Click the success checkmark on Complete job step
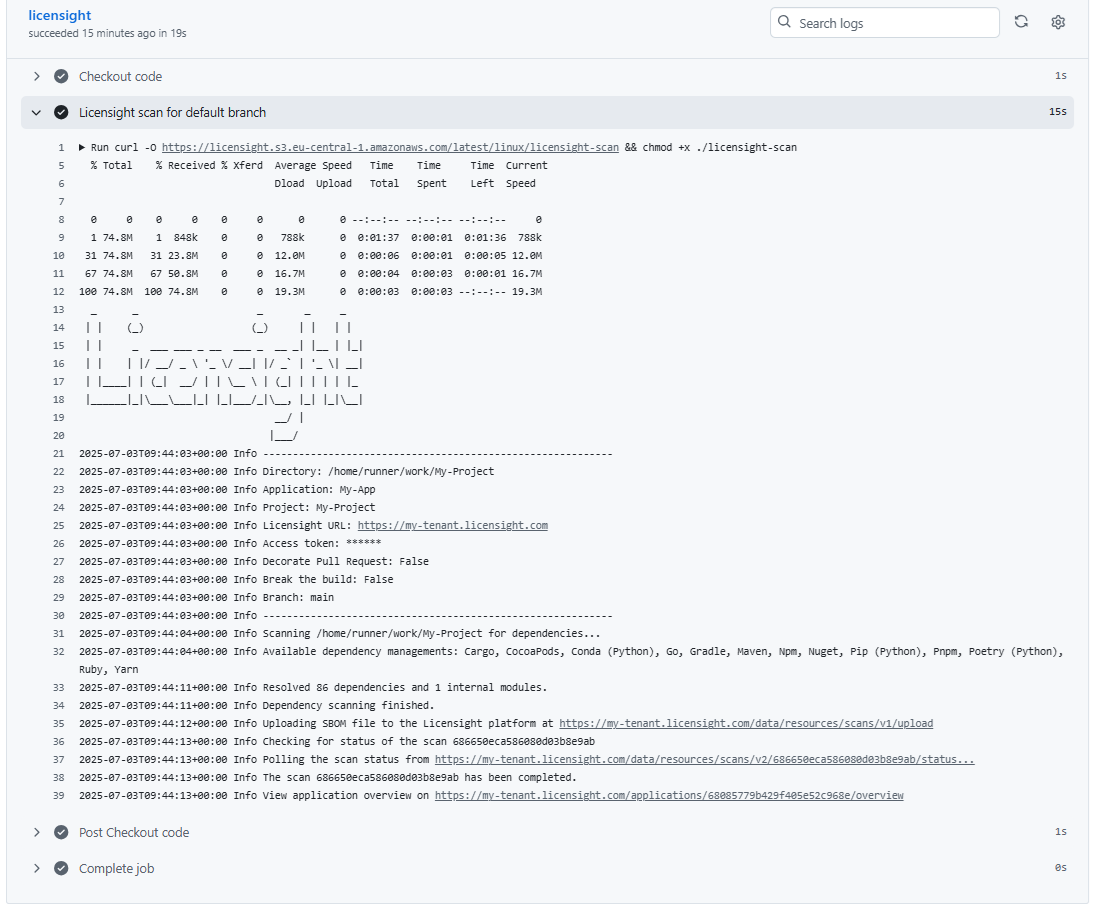 coord(61,868)
